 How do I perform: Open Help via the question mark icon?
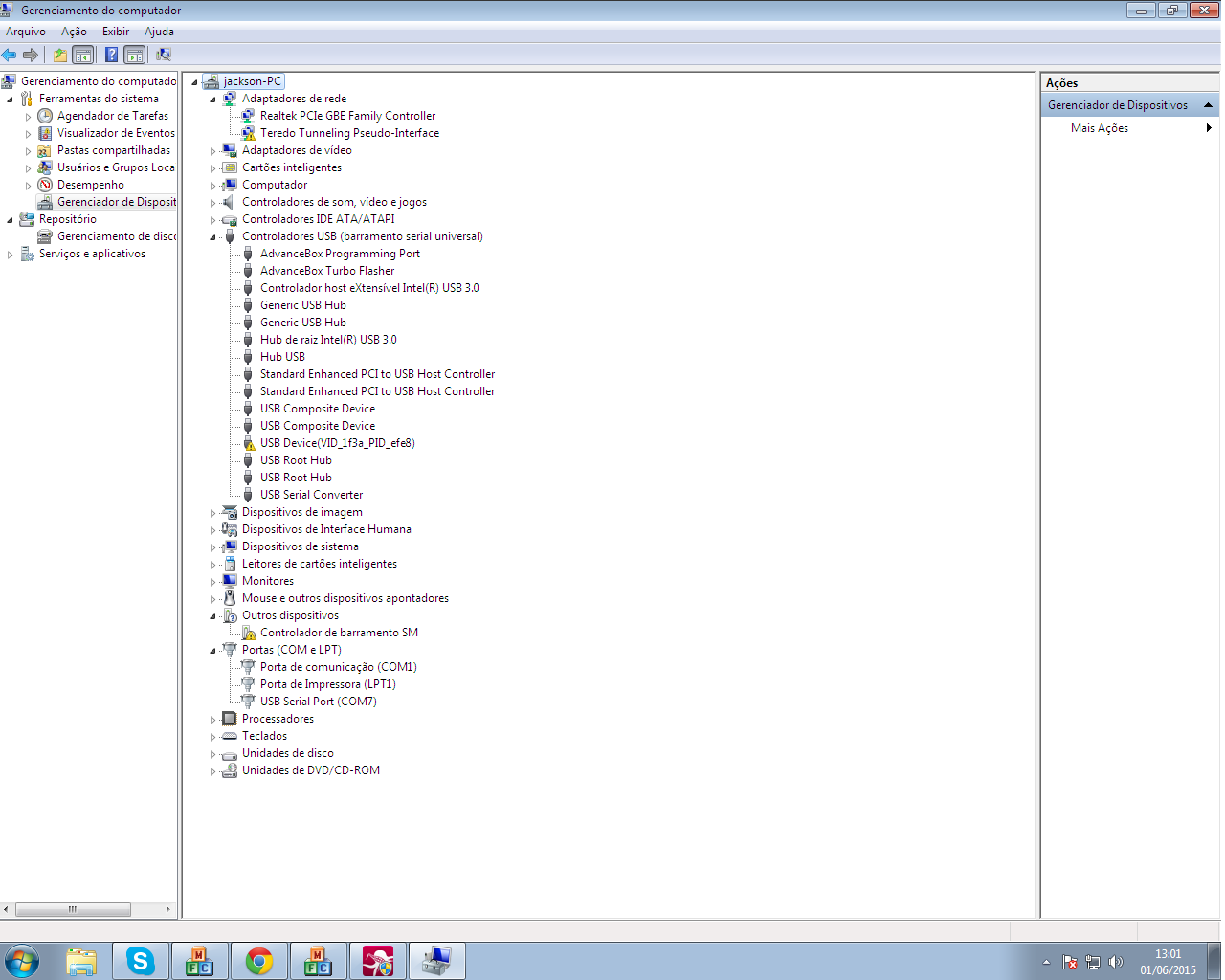click(112, 55)
